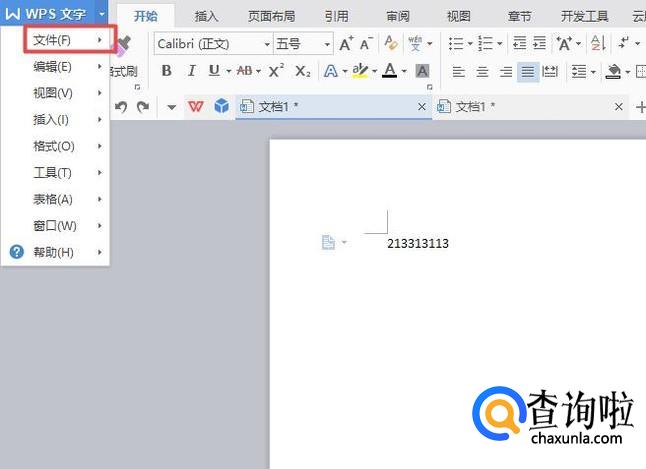Open the 工具(T) menu entry

pyautogui.click(x=56, y=173)
